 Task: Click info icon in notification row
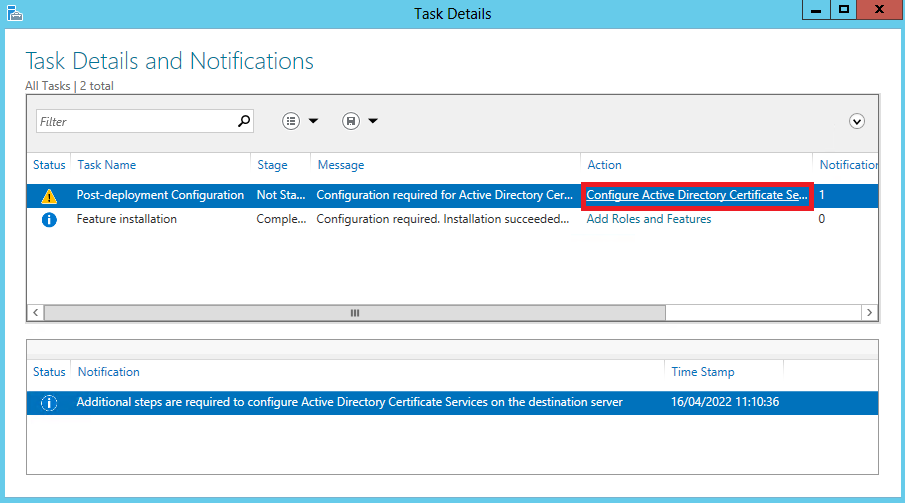tap(49, 403)
